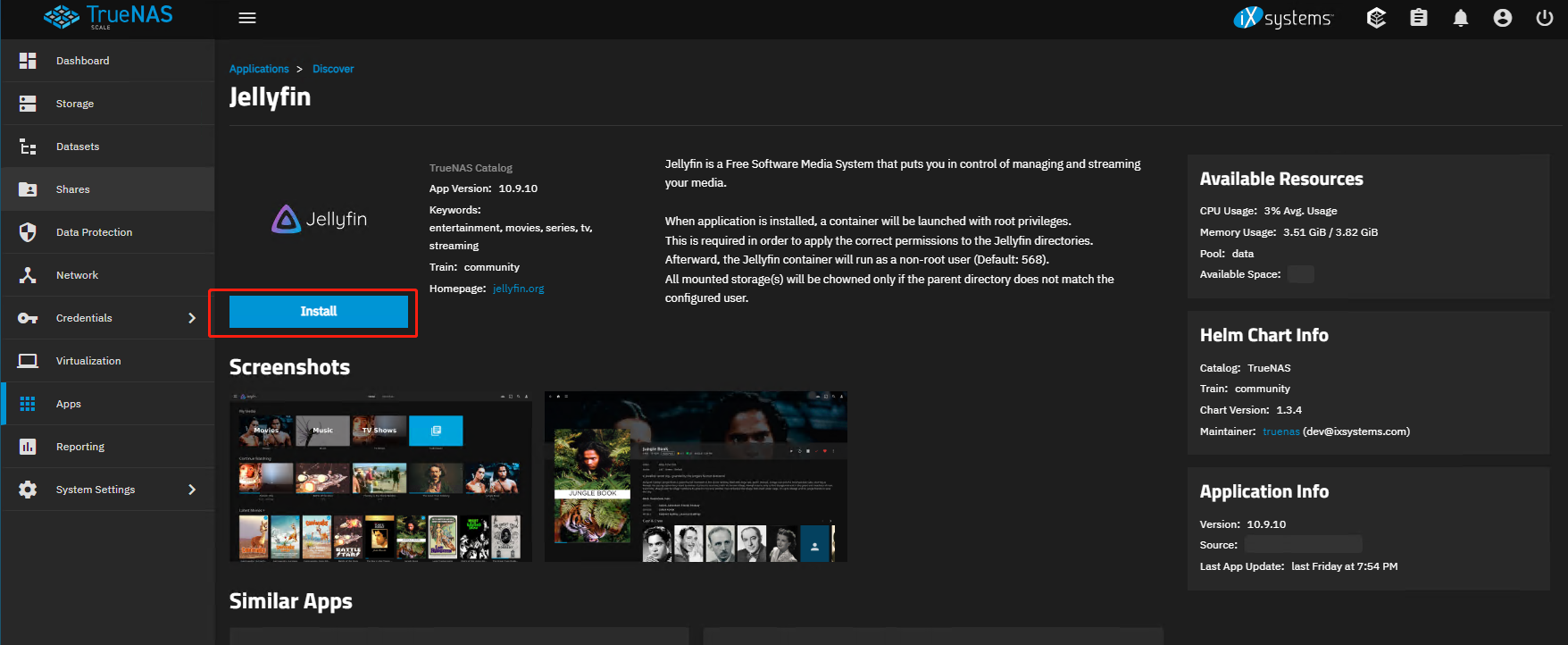
Task: Open the Jobs clipboard icon
Action: click(x=1419, y=18)
